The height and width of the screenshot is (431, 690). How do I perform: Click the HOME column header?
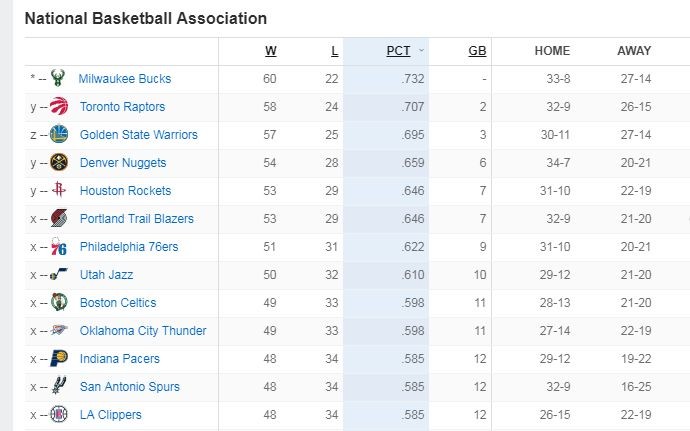click(552, 51)
